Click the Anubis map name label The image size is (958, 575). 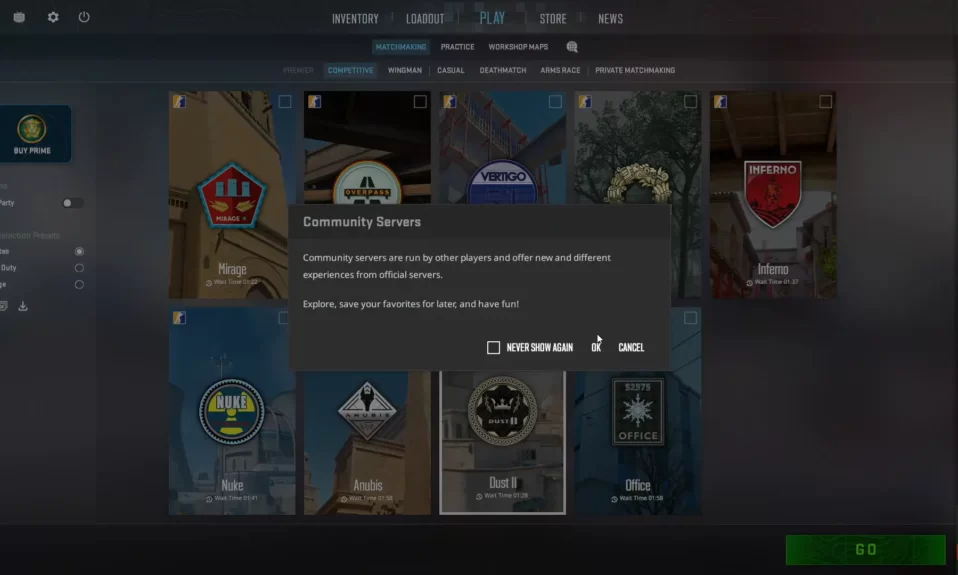pos(367,485)
